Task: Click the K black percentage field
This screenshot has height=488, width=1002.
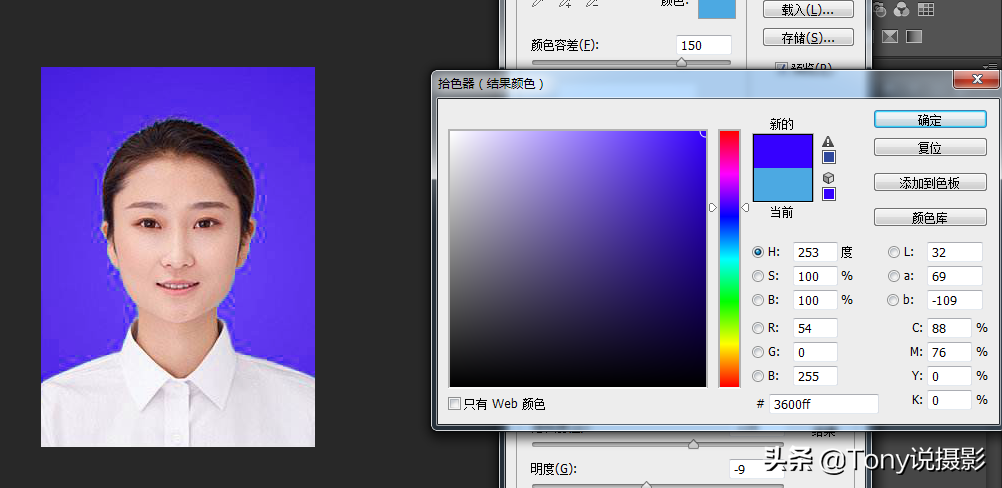Action: [950, 400]
